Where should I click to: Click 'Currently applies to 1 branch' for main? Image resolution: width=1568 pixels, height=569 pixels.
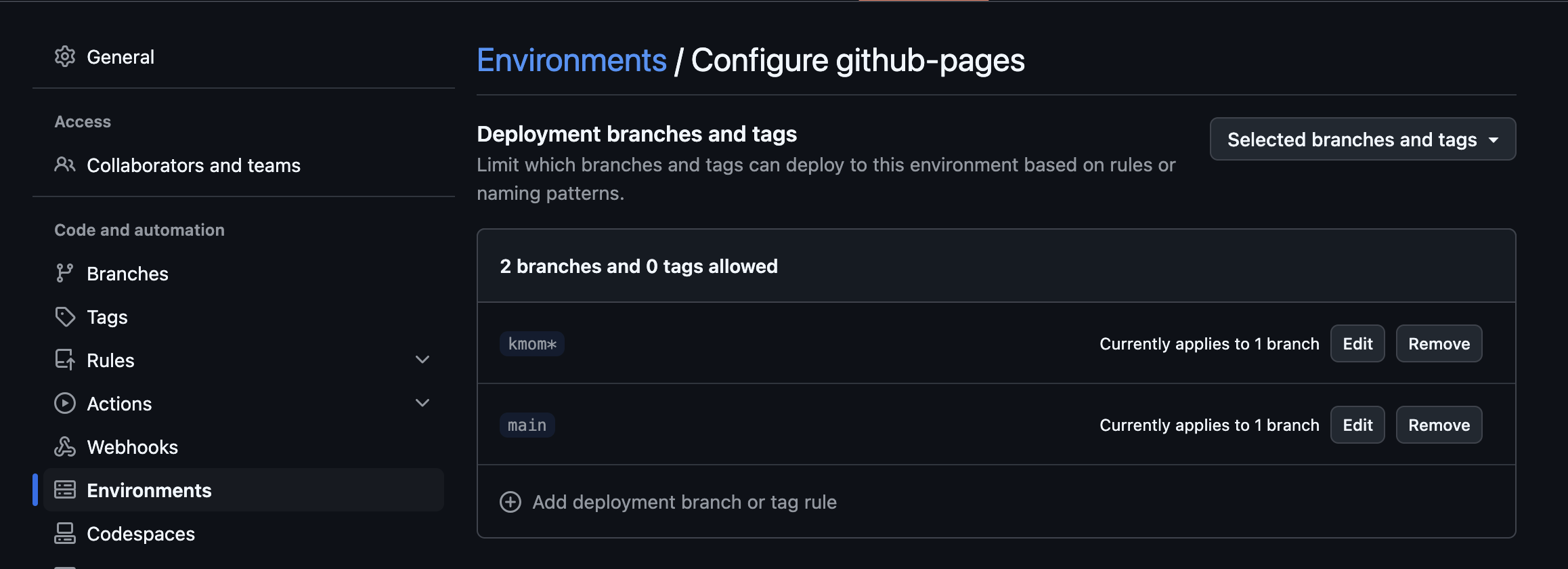1209,425
